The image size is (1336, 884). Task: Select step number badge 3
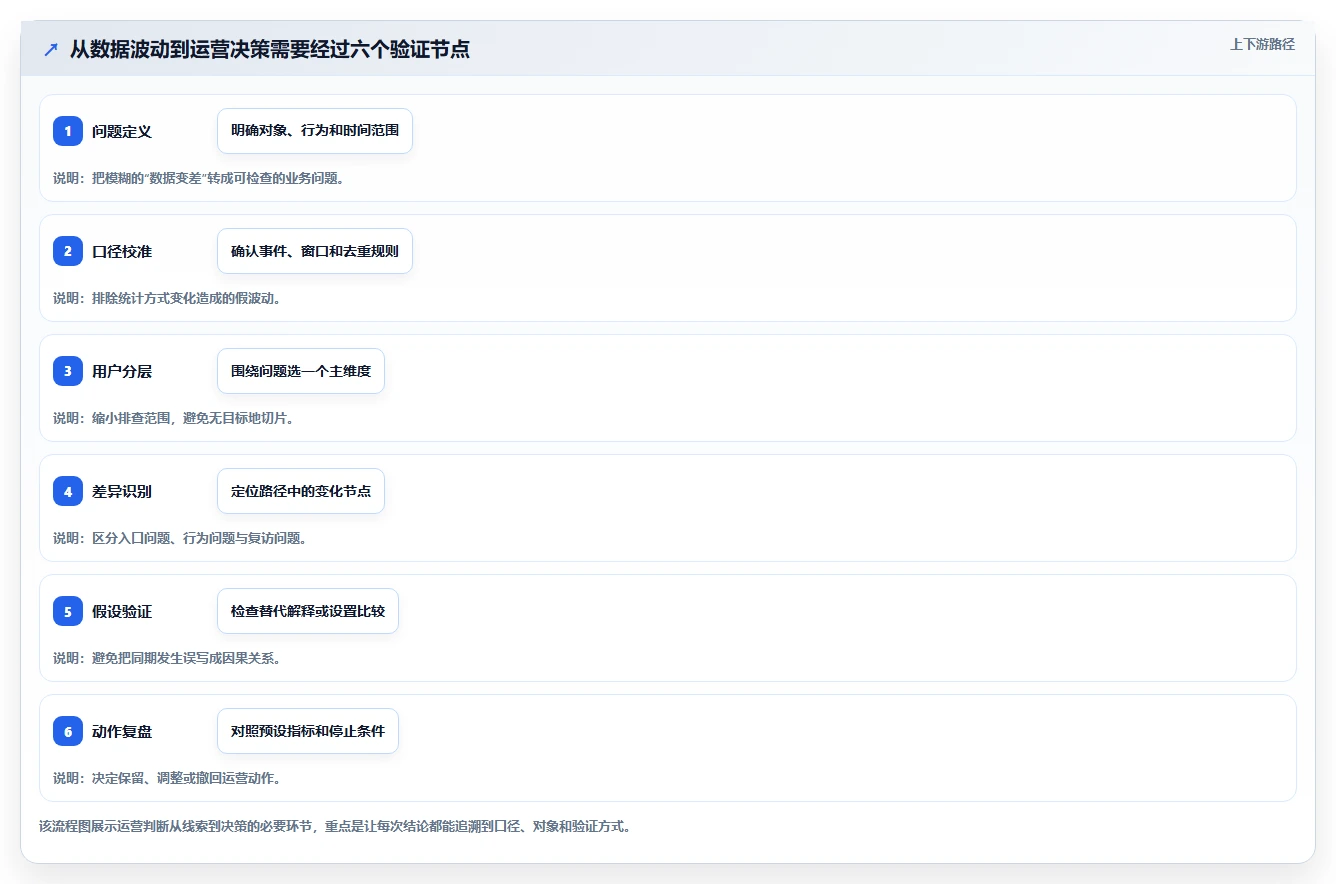(68, 371)
